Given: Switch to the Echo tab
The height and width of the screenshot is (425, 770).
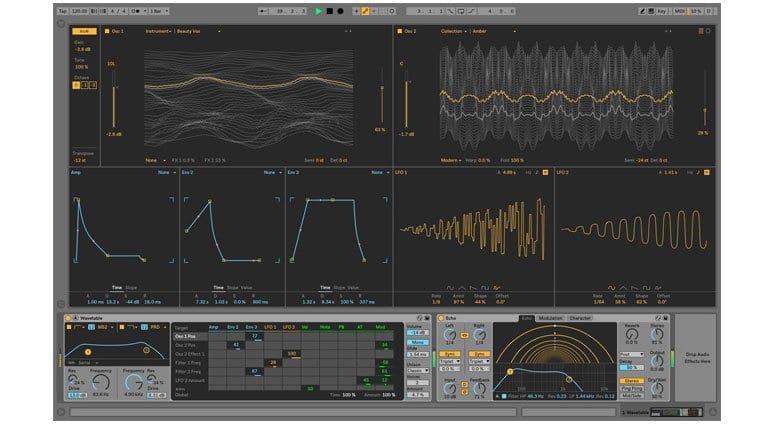Looking at the screenshot, I should click(526, 318).
